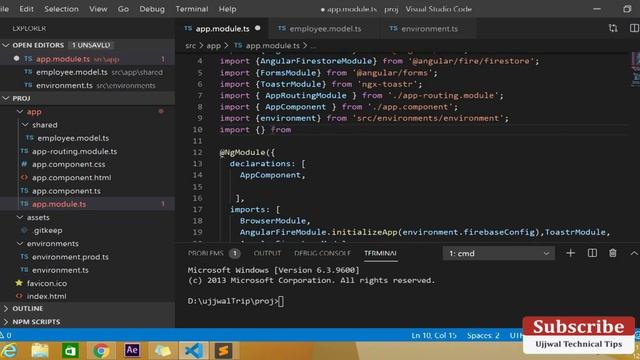
Task: Open employee.model.ts under shared folder
Action: tap(73, 138)
